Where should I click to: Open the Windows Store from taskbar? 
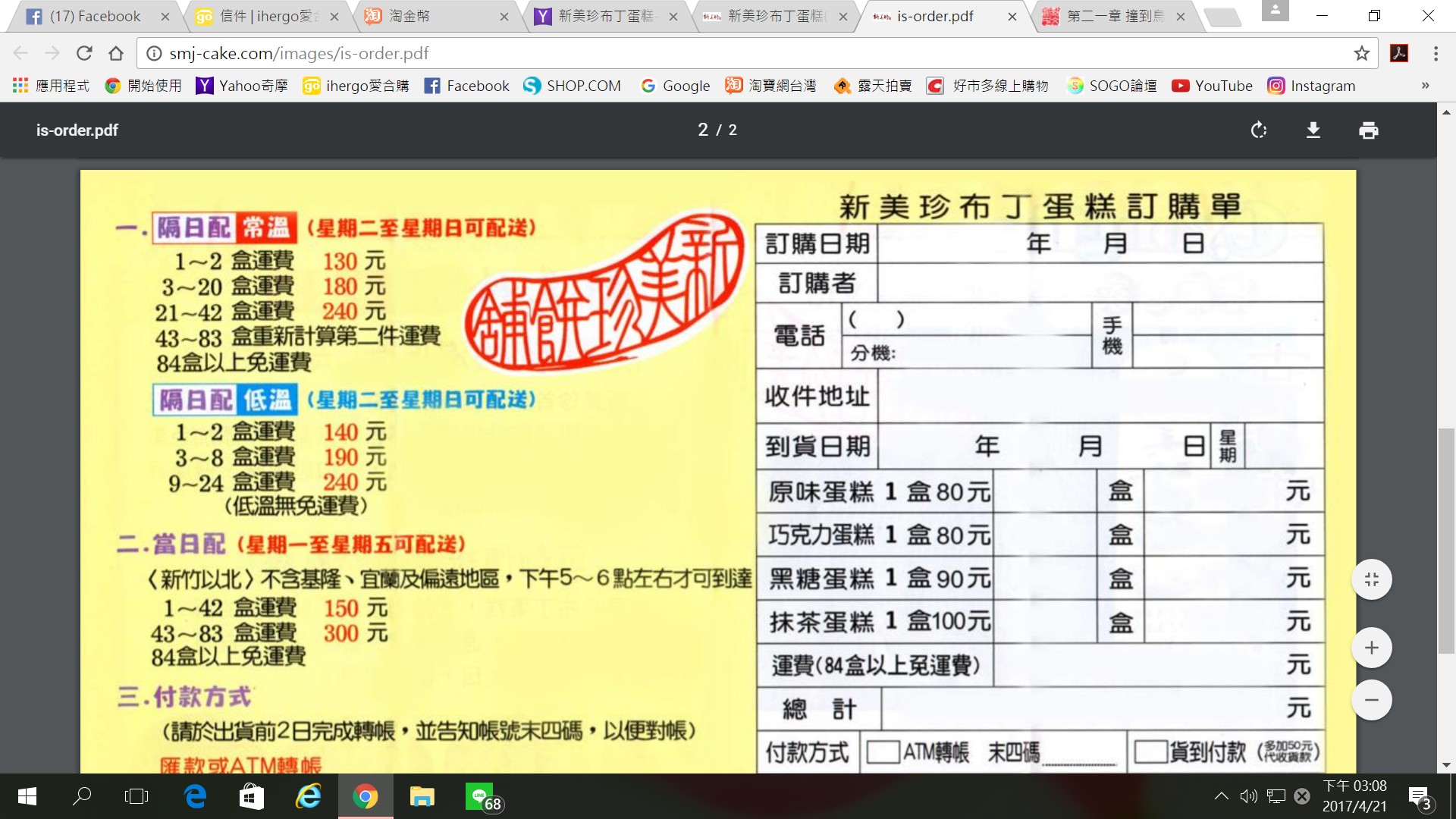coord(252,796)
